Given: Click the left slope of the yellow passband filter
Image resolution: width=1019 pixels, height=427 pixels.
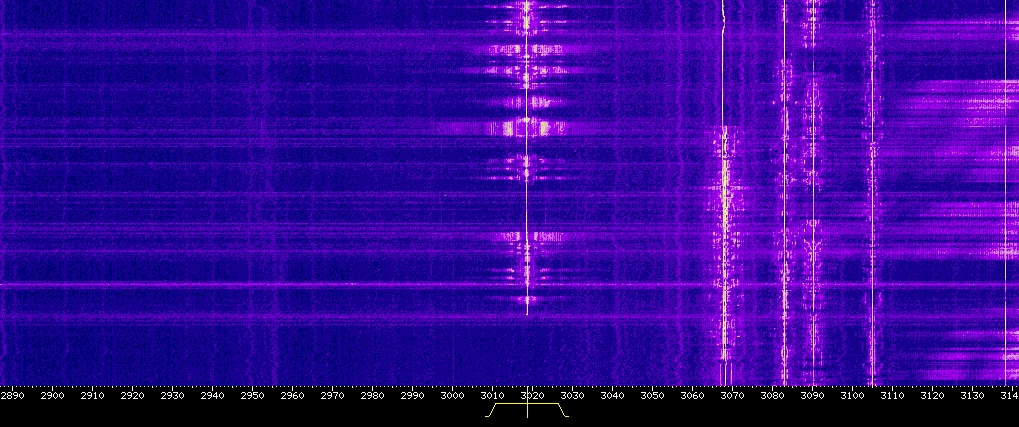Looking at the screenshot, I should 491,410.
